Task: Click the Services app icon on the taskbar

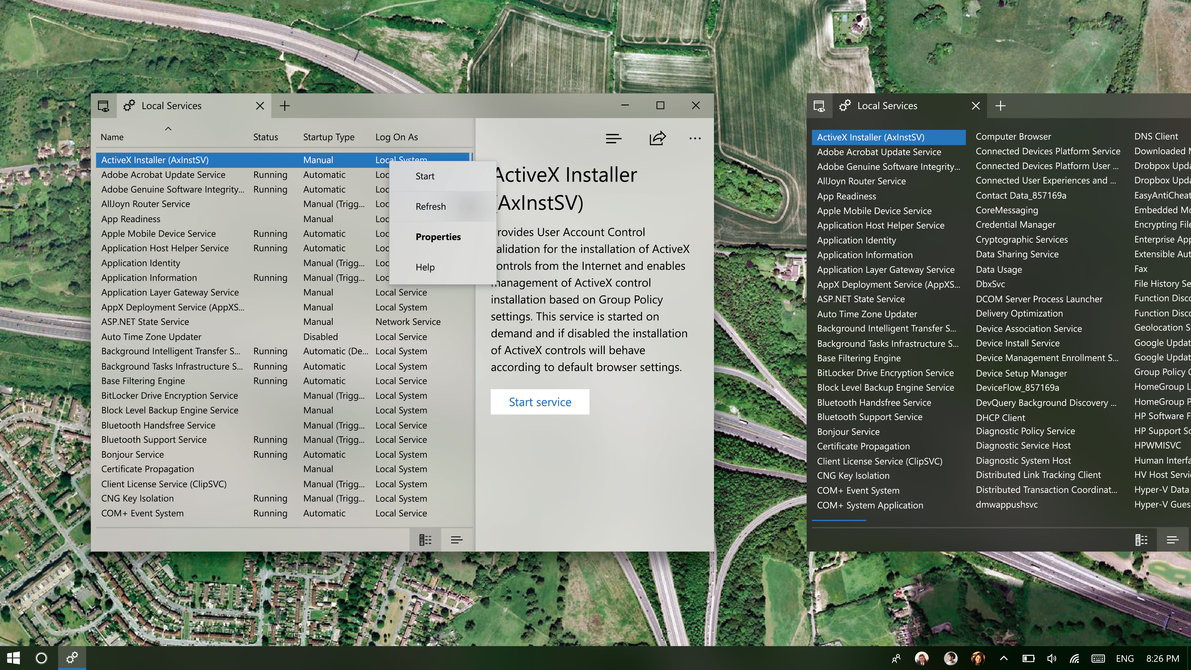Action: (71, 658)
